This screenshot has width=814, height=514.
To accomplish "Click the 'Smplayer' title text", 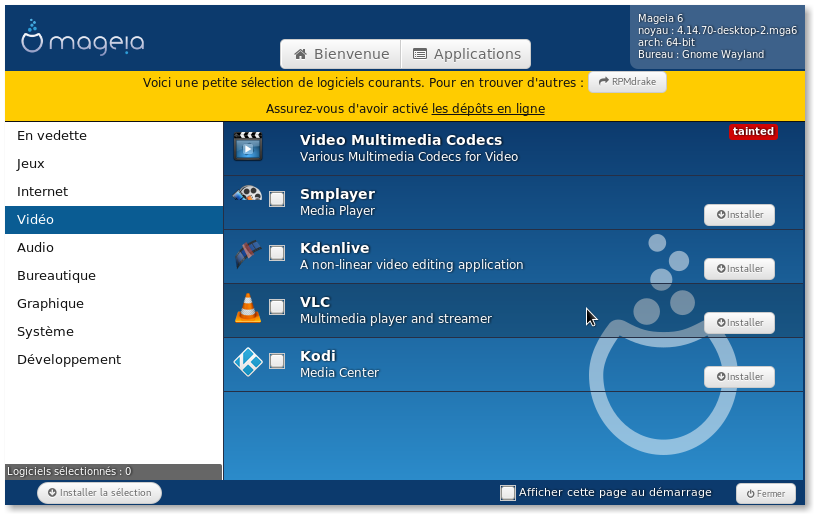I will tap(337, 194).
